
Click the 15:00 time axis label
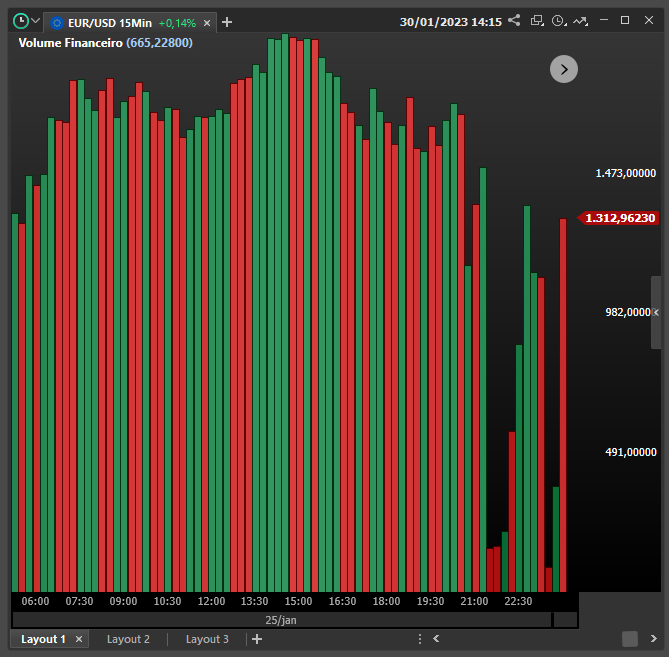pyautogui.click(x=298, y=602)
